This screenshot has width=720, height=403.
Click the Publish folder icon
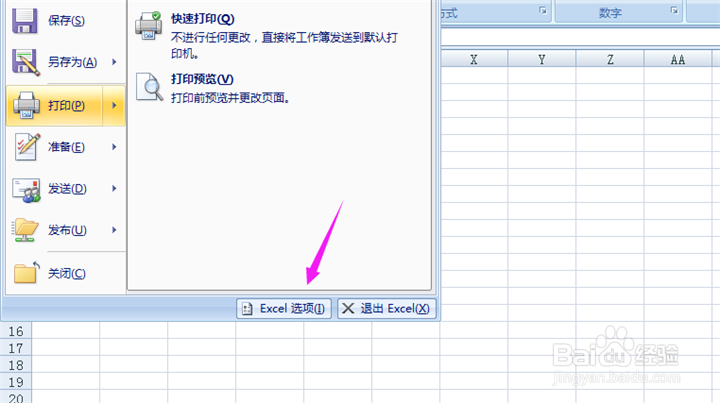tap(25, 230)
